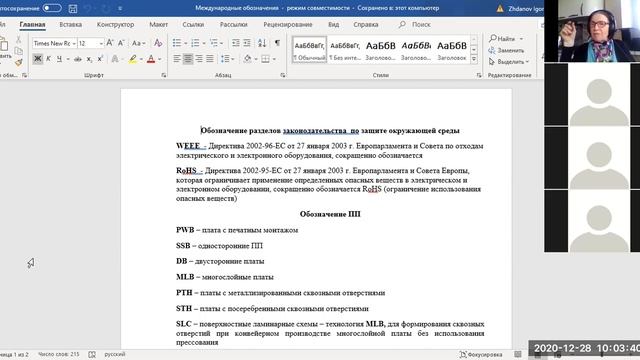Open the Ссылки tab
640x360 pixels.
193,24
